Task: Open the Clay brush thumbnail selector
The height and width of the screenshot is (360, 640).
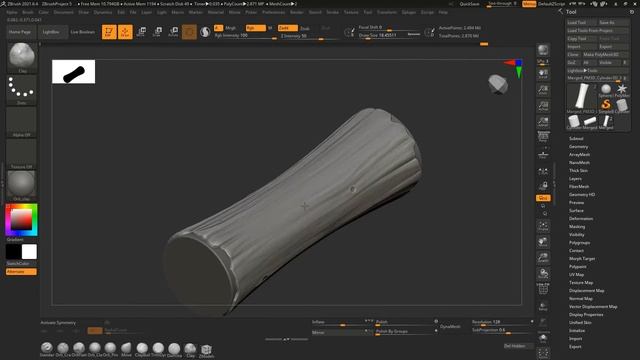Action: coord(22,58)
